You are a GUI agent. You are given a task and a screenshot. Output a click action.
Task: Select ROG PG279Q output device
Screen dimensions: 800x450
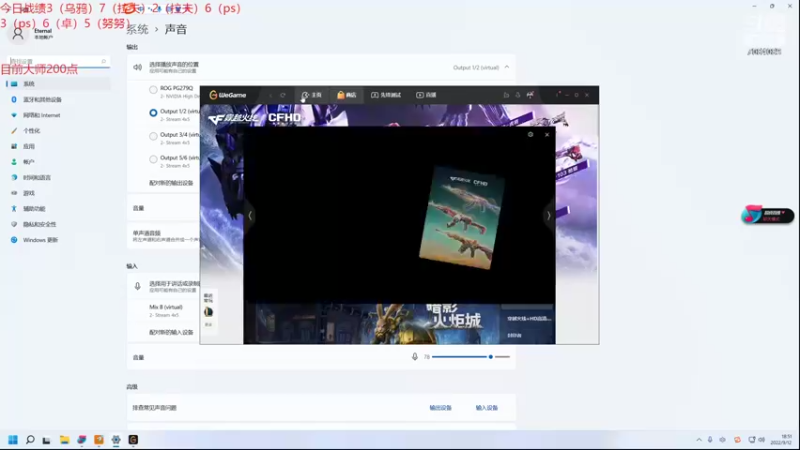(153, 90)
